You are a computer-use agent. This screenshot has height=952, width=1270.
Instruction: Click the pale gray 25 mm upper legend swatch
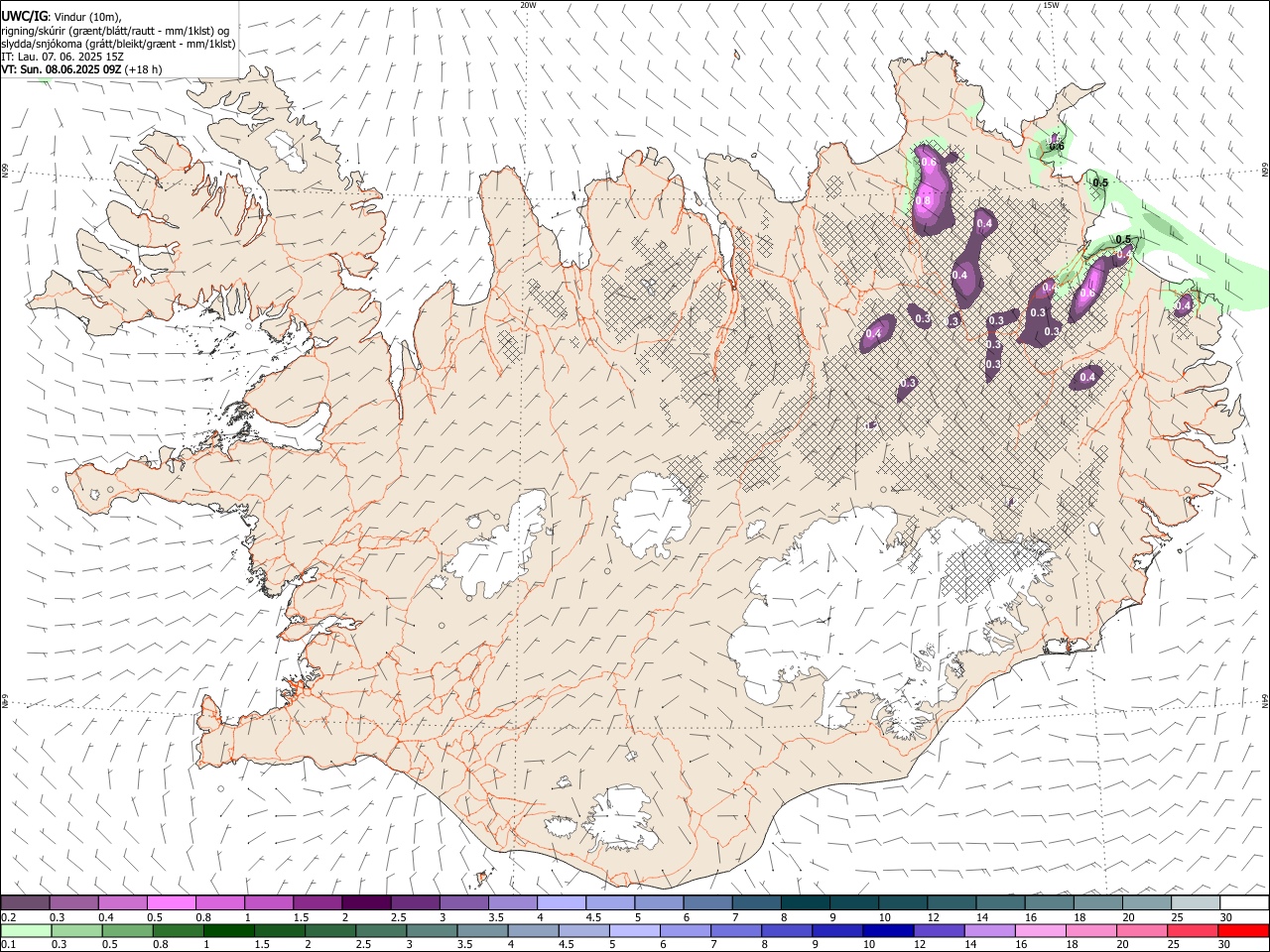(1196, 903)
